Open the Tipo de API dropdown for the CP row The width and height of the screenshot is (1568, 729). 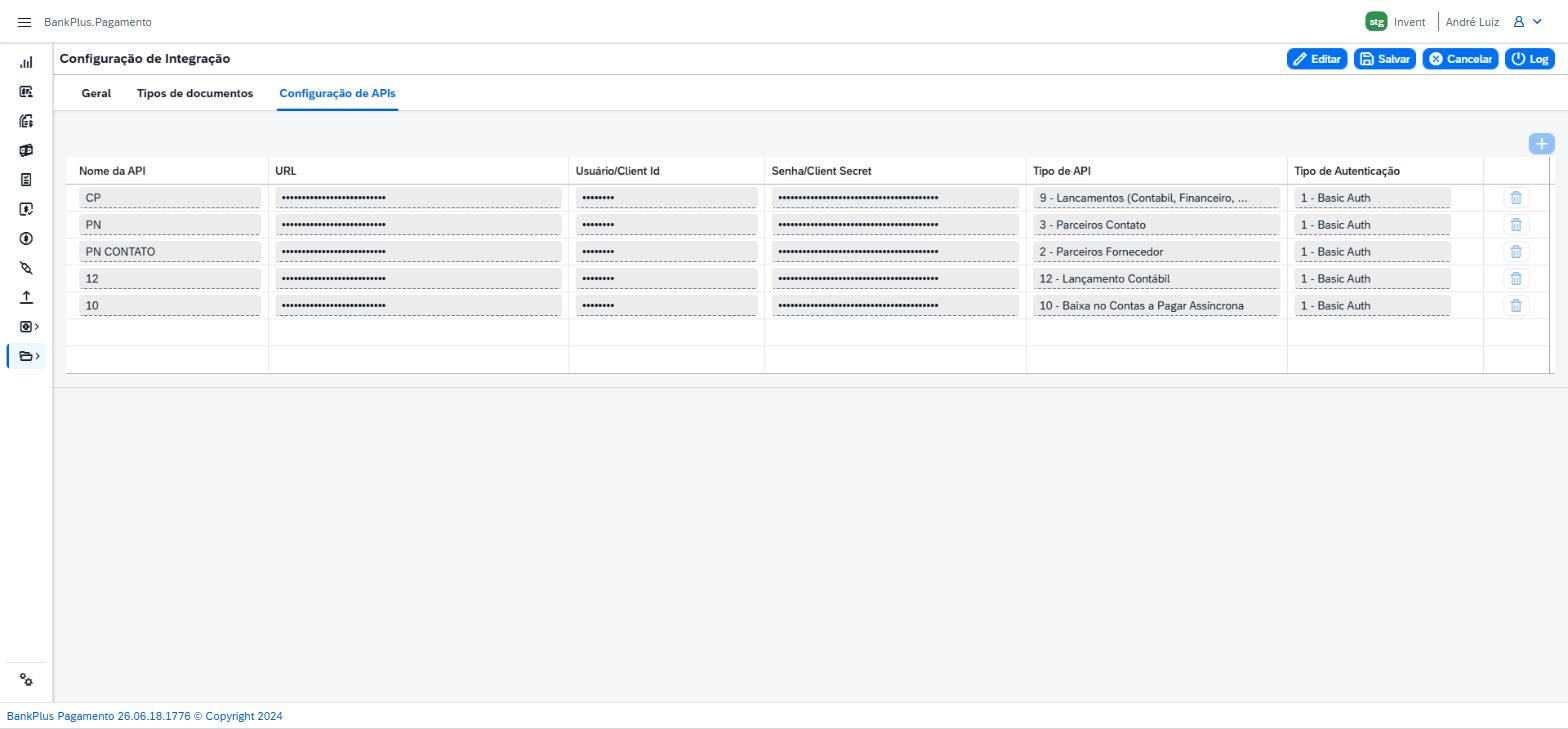click(x=1156, y=198)
